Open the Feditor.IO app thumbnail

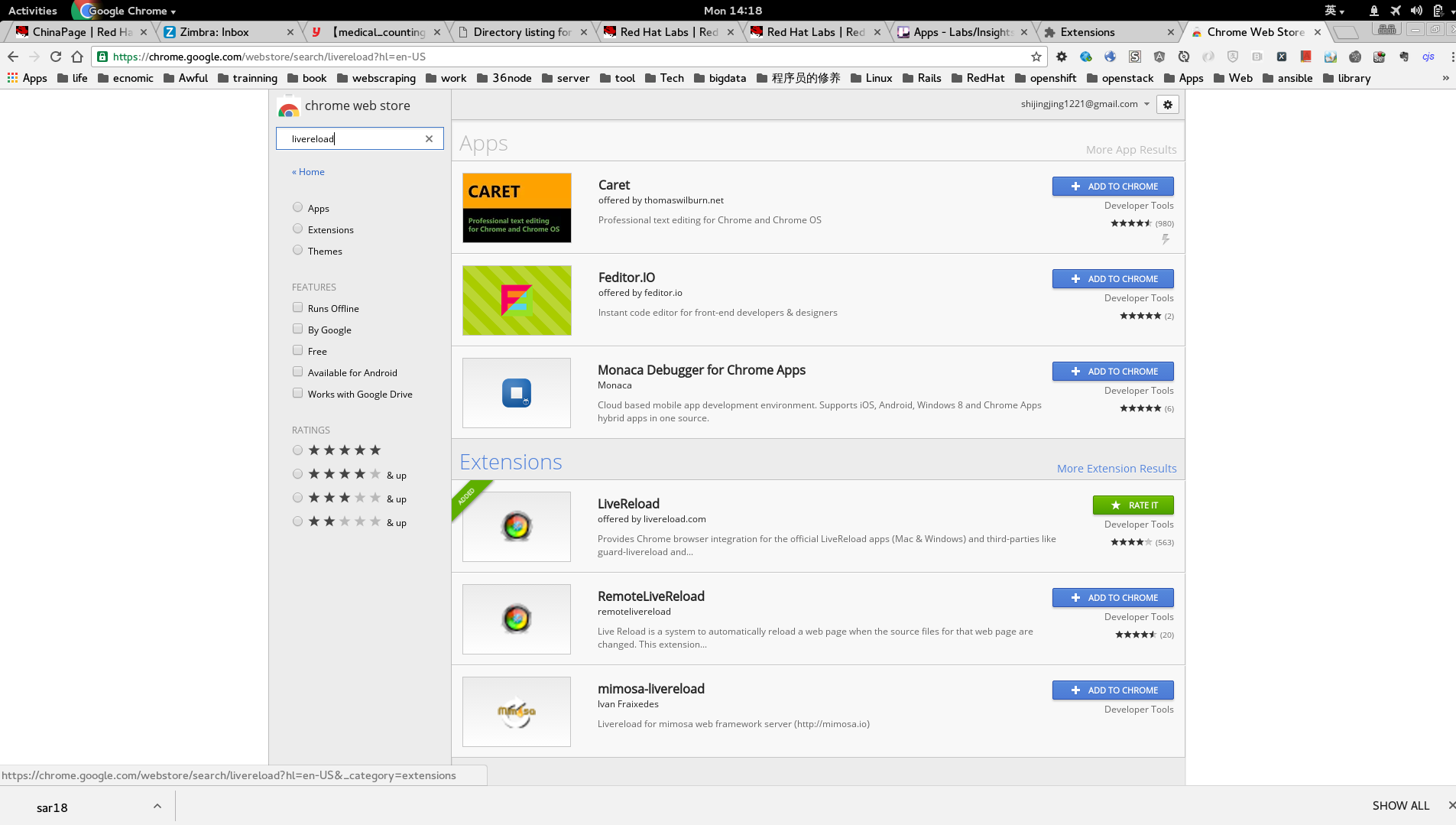[517, 300]
